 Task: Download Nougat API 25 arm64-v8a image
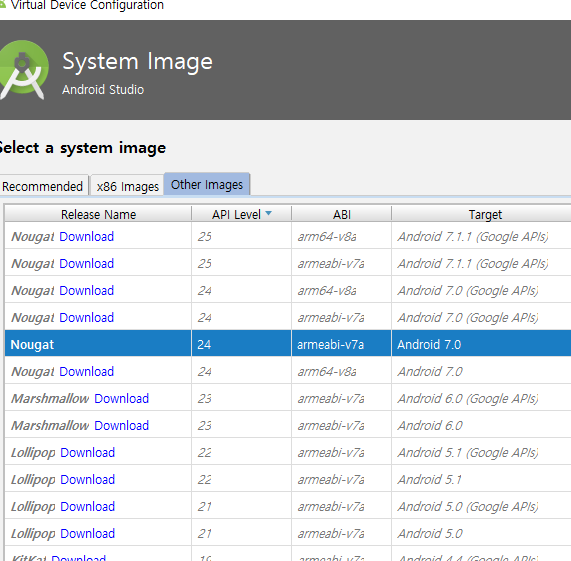click(x=87, y=237)
